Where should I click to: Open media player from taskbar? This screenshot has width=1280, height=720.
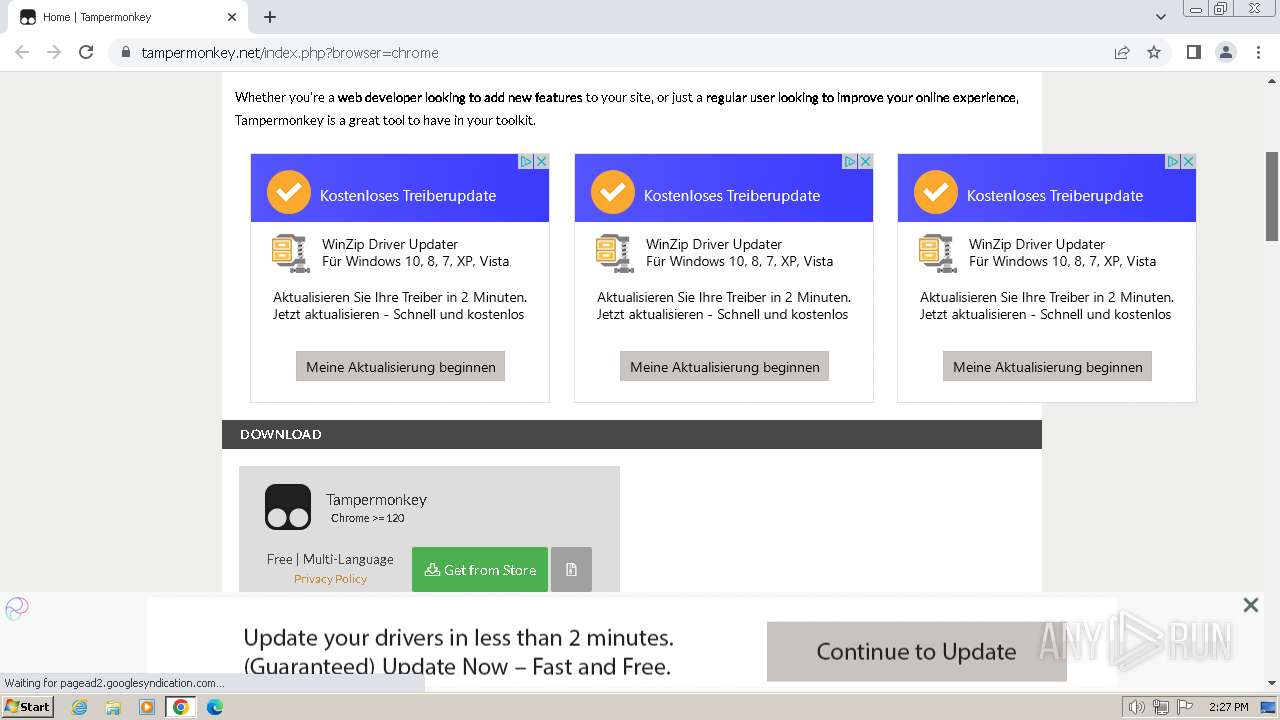click(x=147, y=707)
